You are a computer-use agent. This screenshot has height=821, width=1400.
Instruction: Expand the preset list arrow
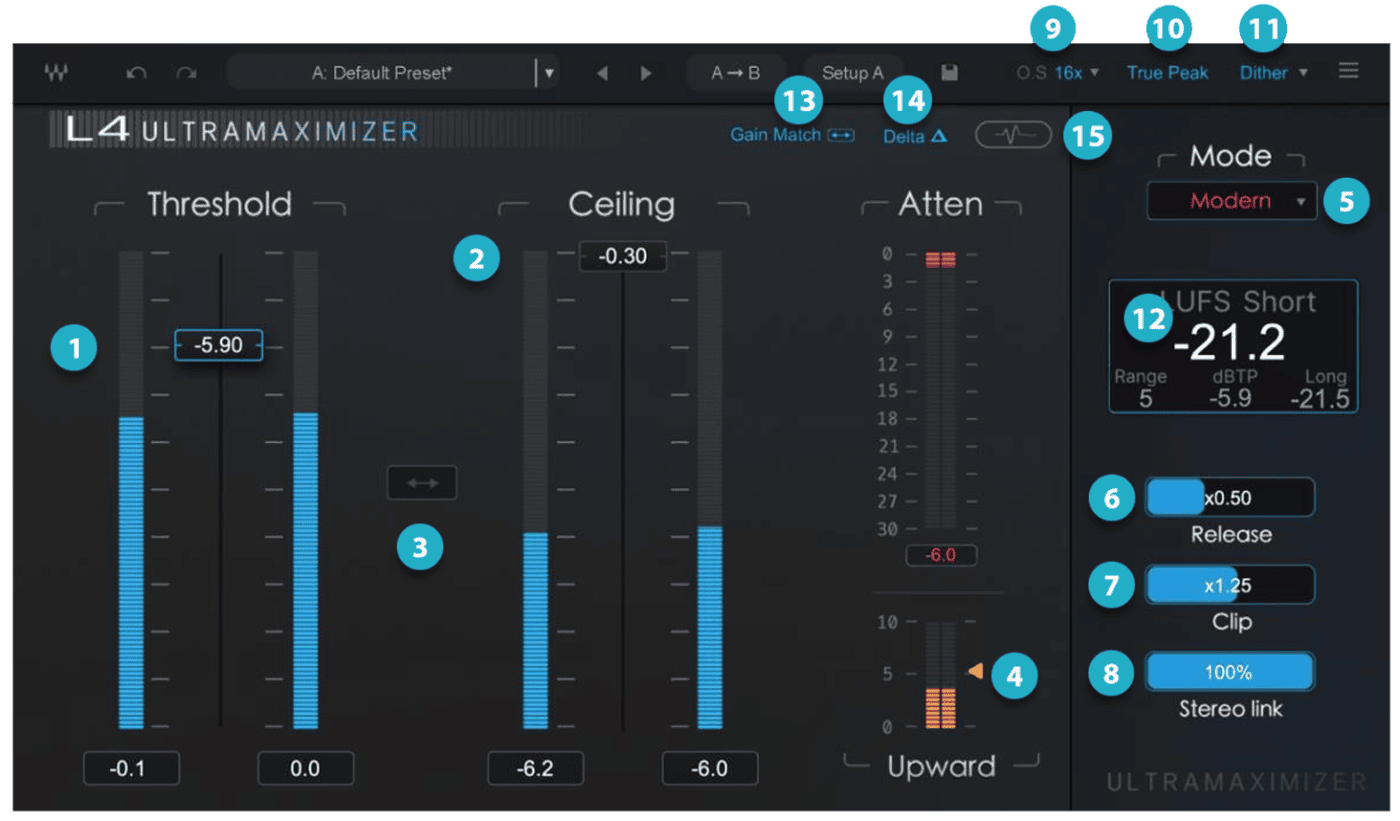click(x=548, y=73)
